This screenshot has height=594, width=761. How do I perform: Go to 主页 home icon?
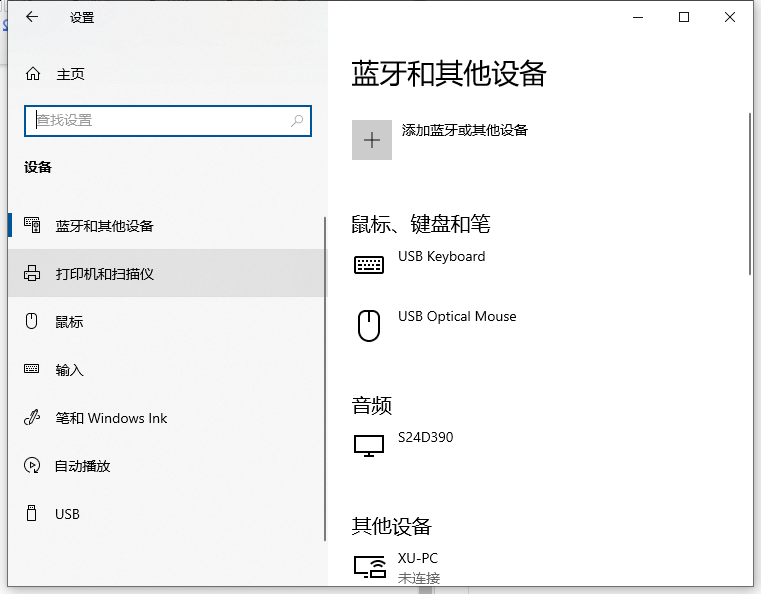[x=33, y=74]
